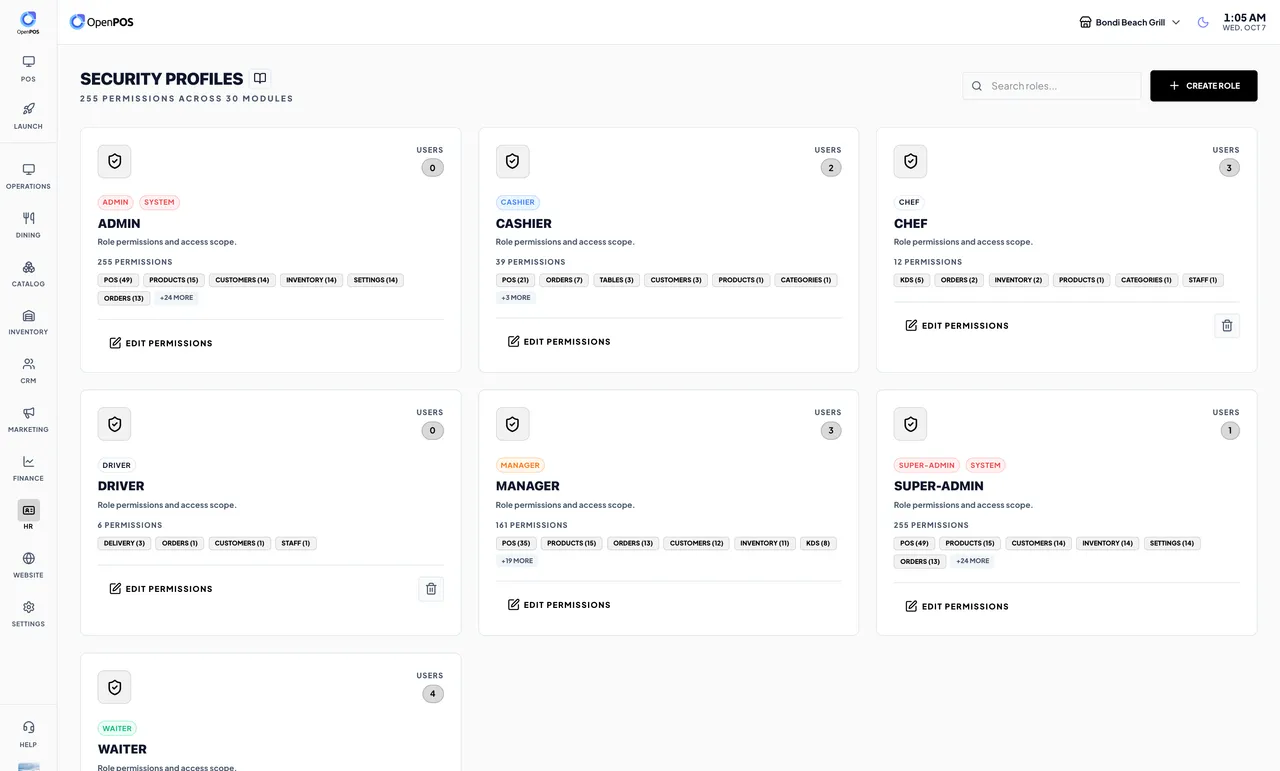Click the Create Role button

tap(1203, 86)
